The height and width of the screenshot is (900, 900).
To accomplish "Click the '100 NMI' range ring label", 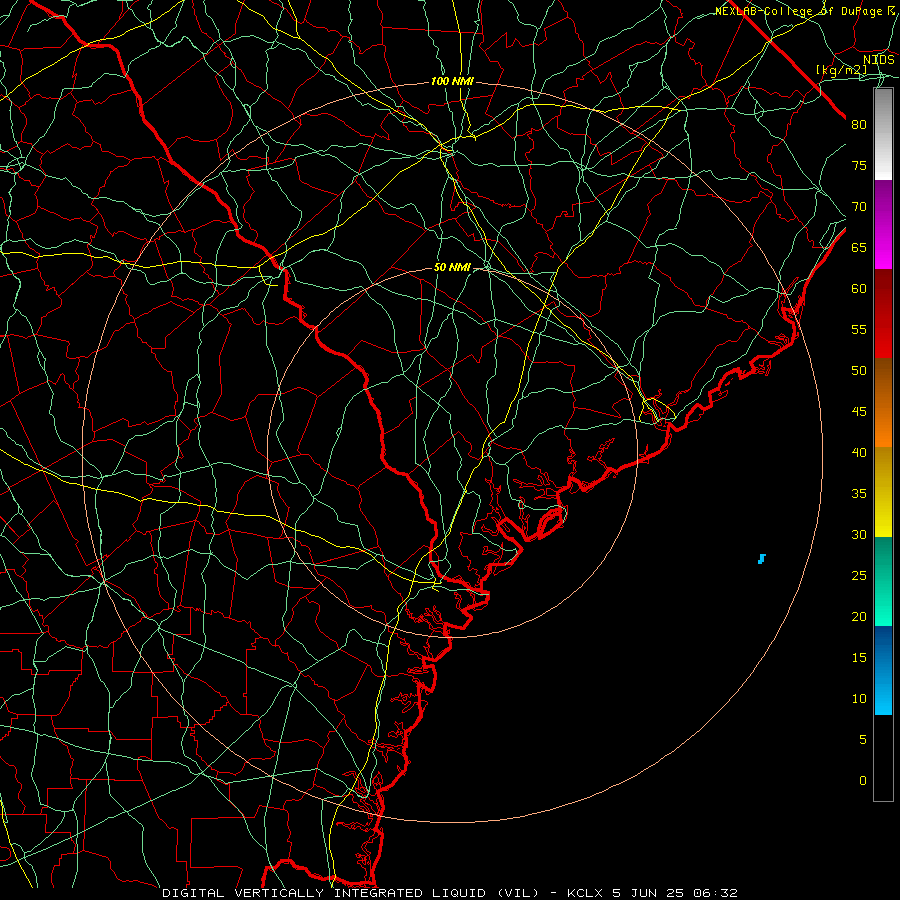I will (x=452, y=82).
